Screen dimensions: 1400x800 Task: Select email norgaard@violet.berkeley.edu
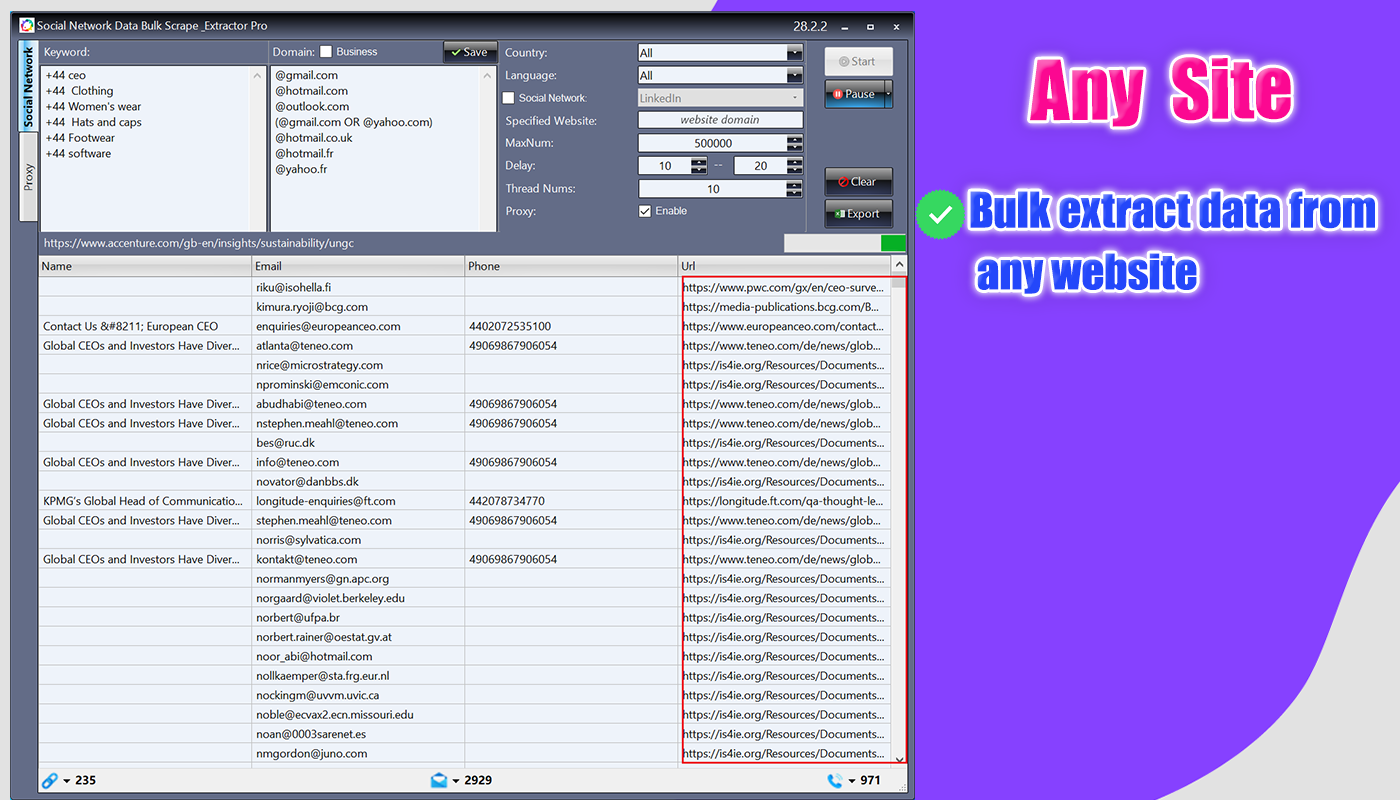358,598
